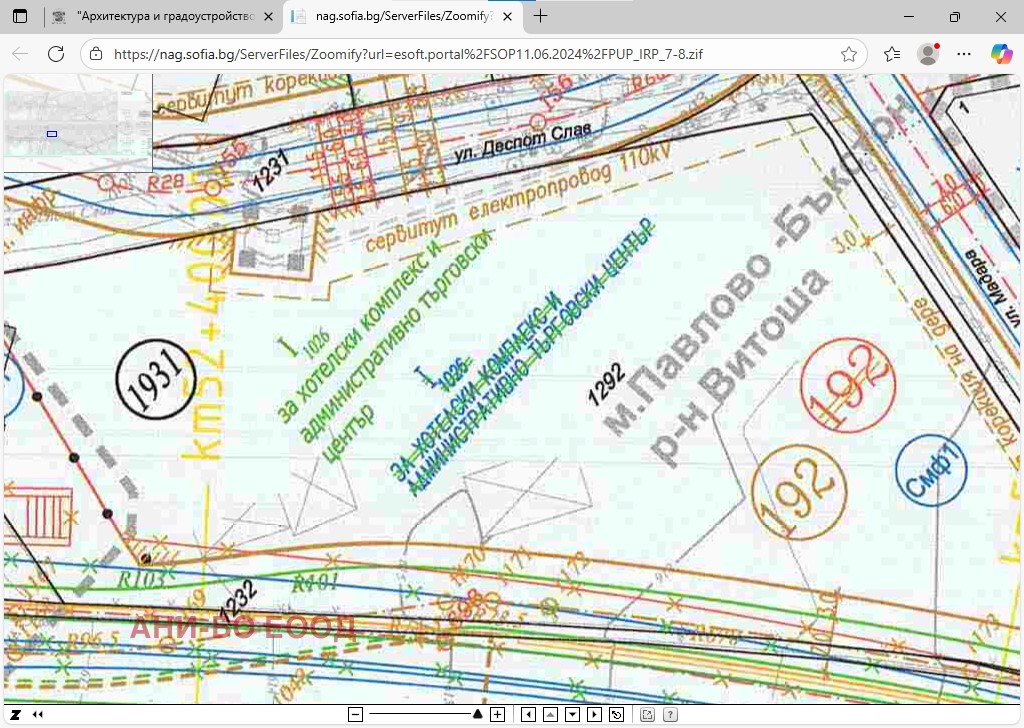Close the nag.sofia.bg Zoomify tab
The height and width of the screenshot is (728, 1024).
click(508, 17)
